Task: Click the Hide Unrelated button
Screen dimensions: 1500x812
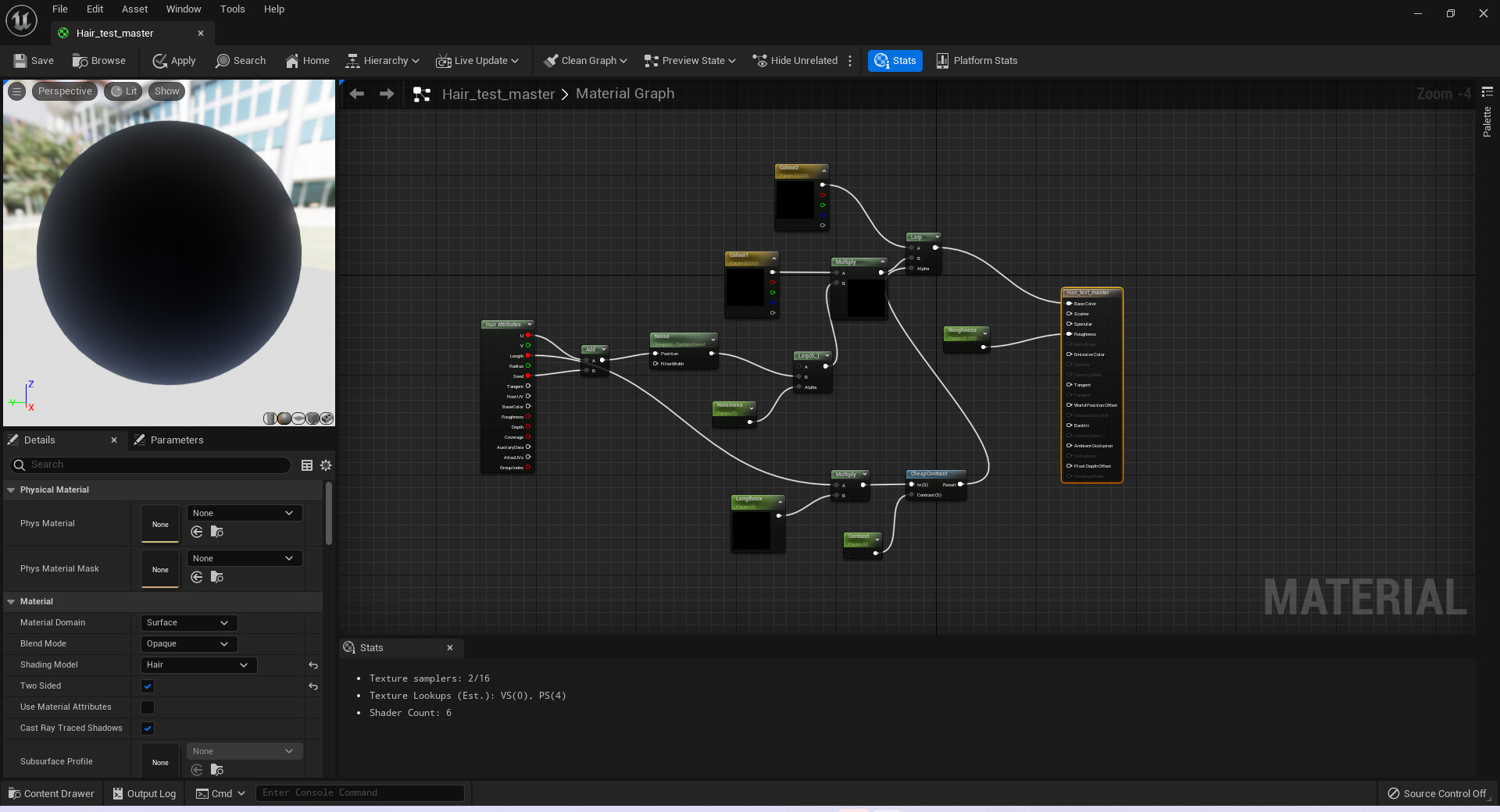Action: coord(795,60)
